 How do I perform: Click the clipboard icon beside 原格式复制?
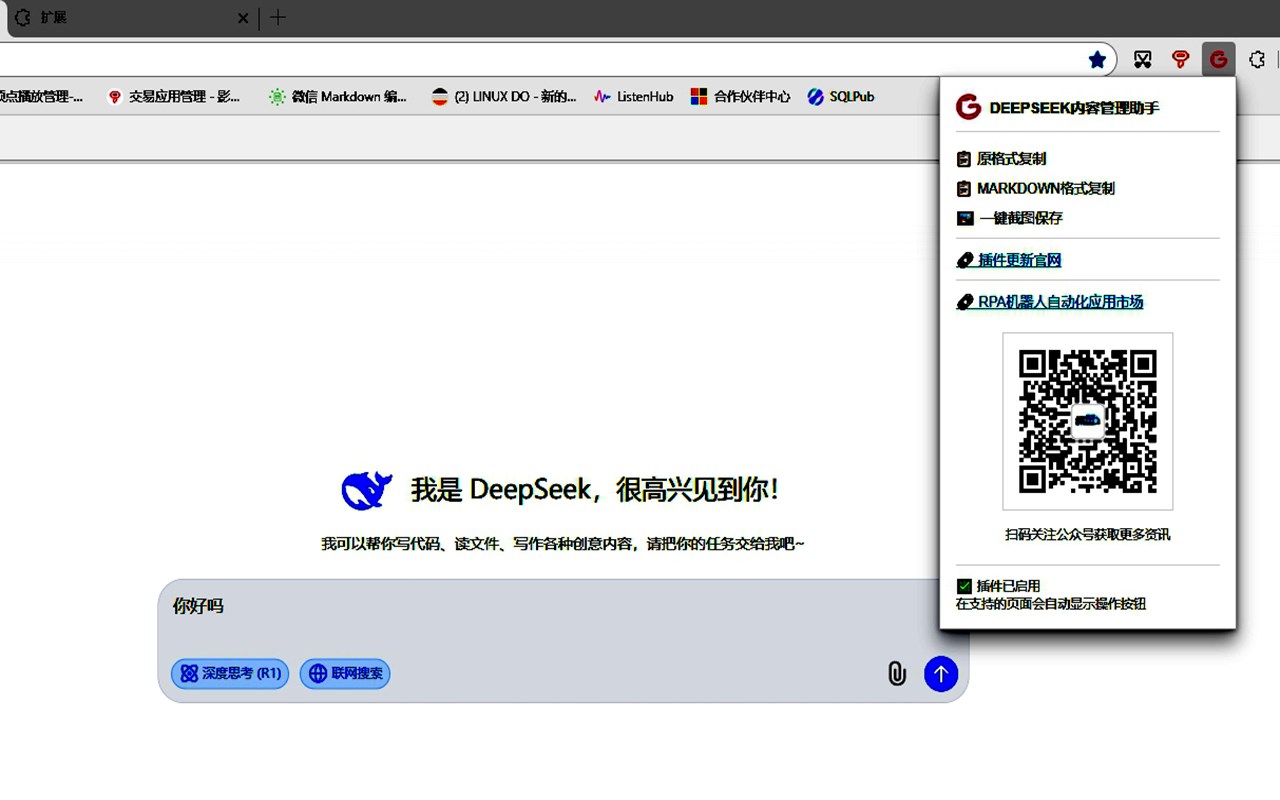pyautogui.click(x=964, y=159)
